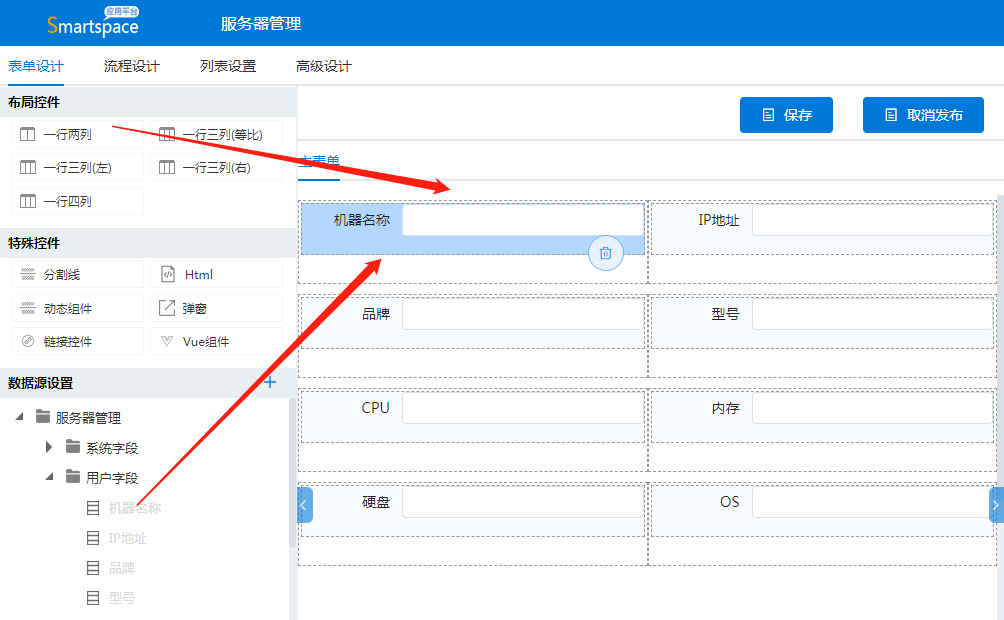The image size is (1004, 620).
Task: Click the right blue side-panel arrow
Action: pos(996,505)
